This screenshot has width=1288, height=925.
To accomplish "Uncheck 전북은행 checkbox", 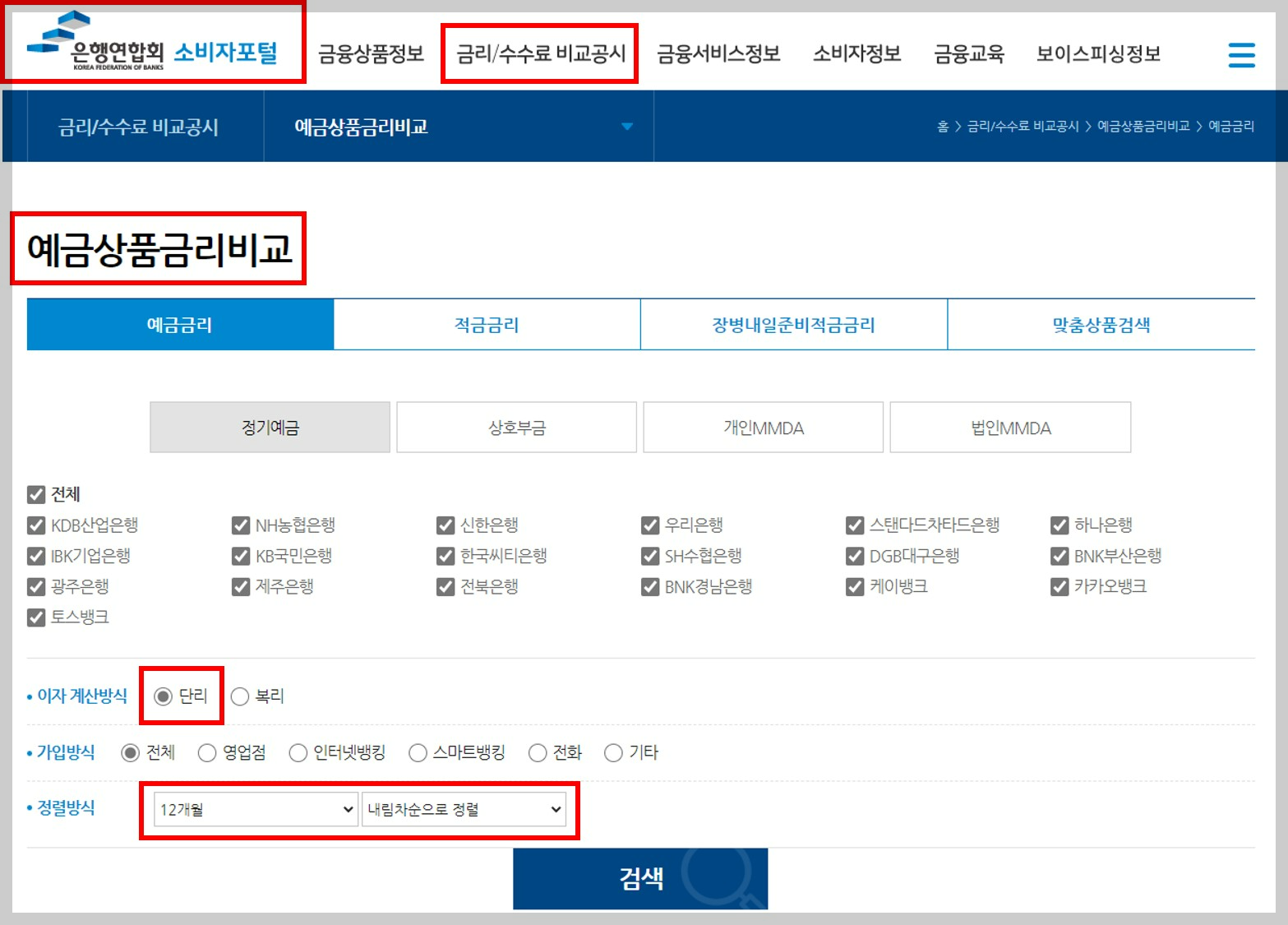I will click(x=445, y=586).
